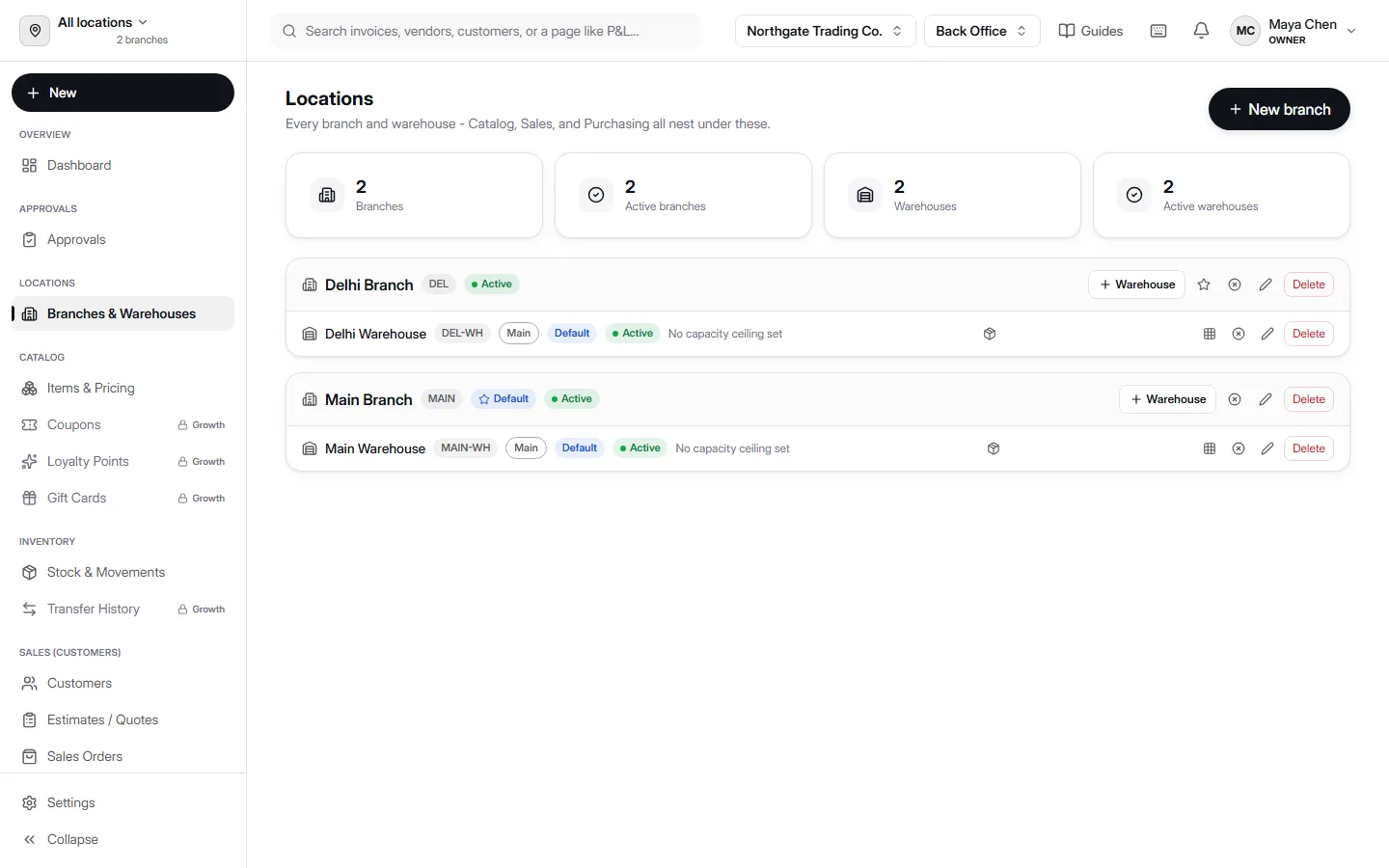Add Warehouse to Delhi Branch
The image size is (1389, 868).
(x=1136, y=285)
